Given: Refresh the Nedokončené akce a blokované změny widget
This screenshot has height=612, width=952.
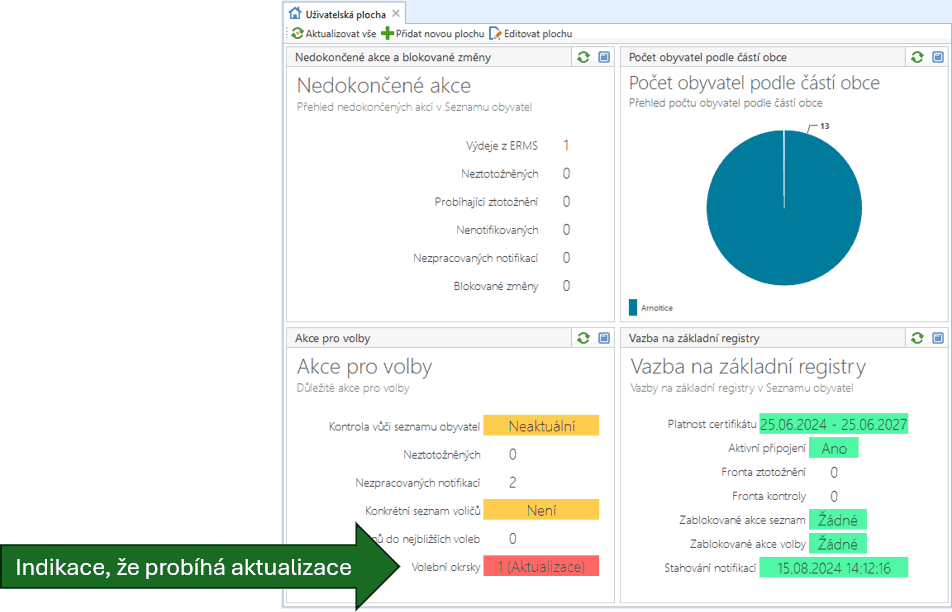Looking at the screenshot, I should point(584,57).
